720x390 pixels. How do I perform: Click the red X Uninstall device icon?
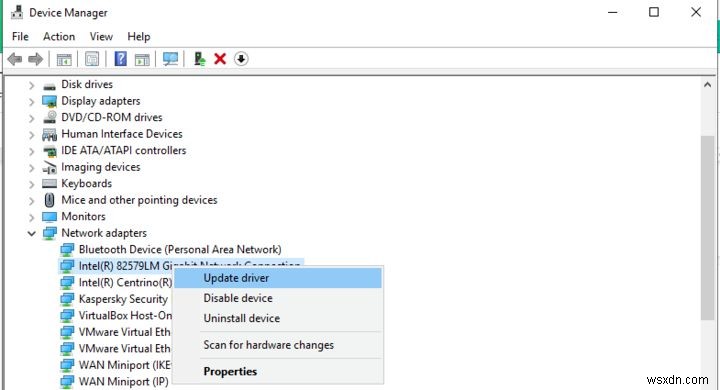pos(220,59)
